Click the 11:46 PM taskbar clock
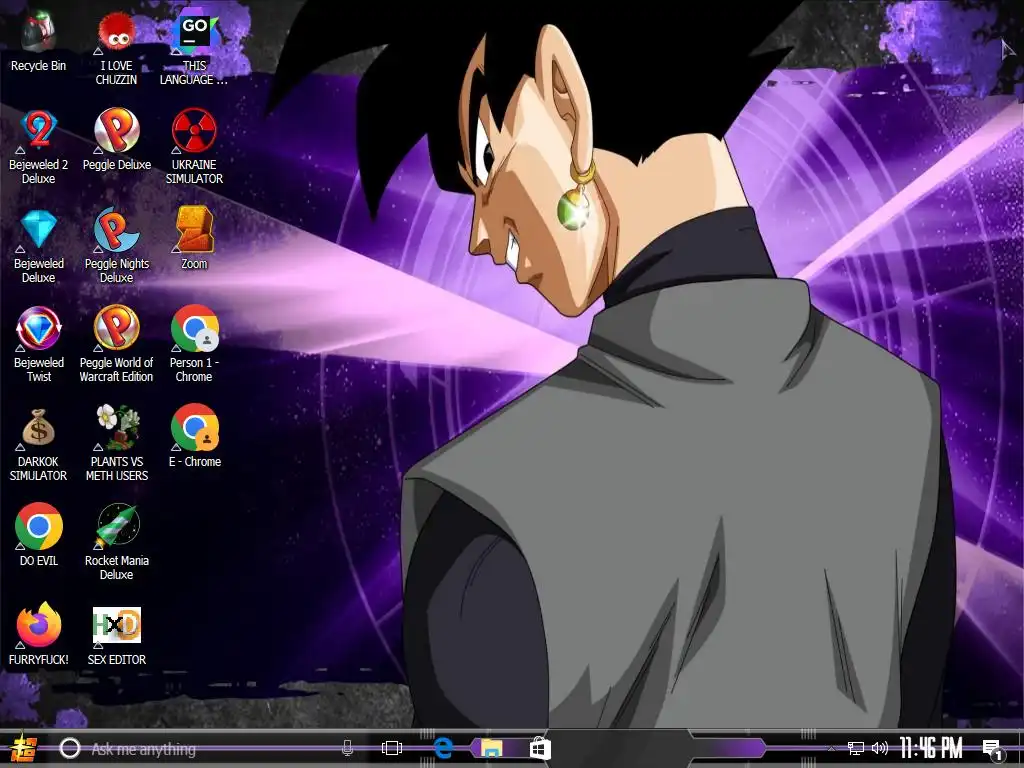1024x768 pixels. [931, 748]
